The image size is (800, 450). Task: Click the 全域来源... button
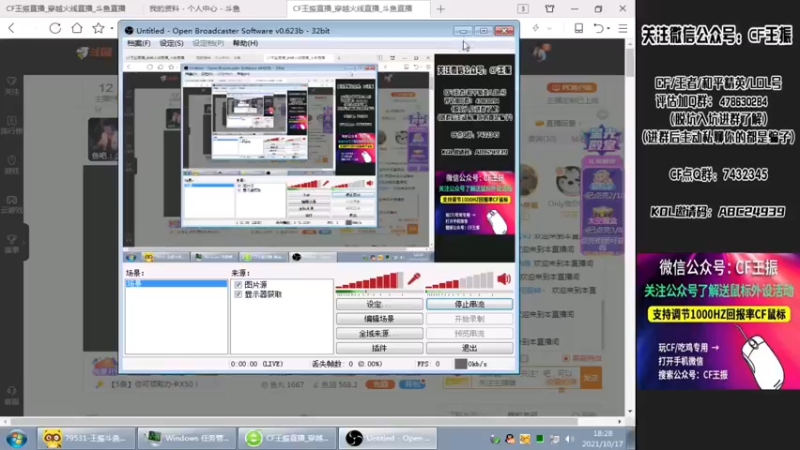click(x=380, y=333)
